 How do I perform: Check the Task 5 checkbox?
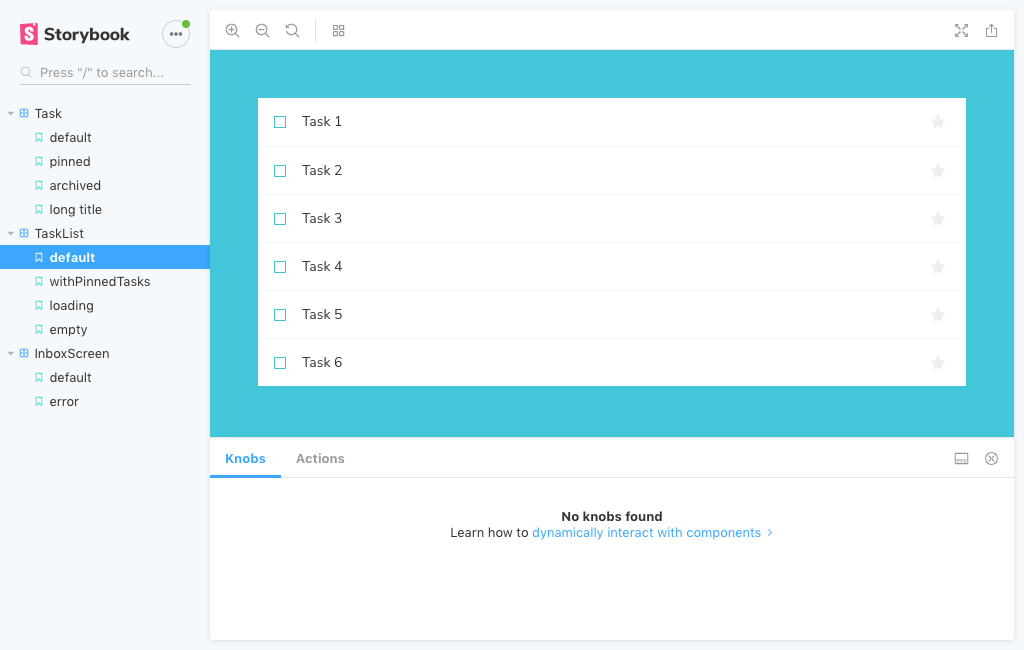pyautogui.click(x=280, y=315)
